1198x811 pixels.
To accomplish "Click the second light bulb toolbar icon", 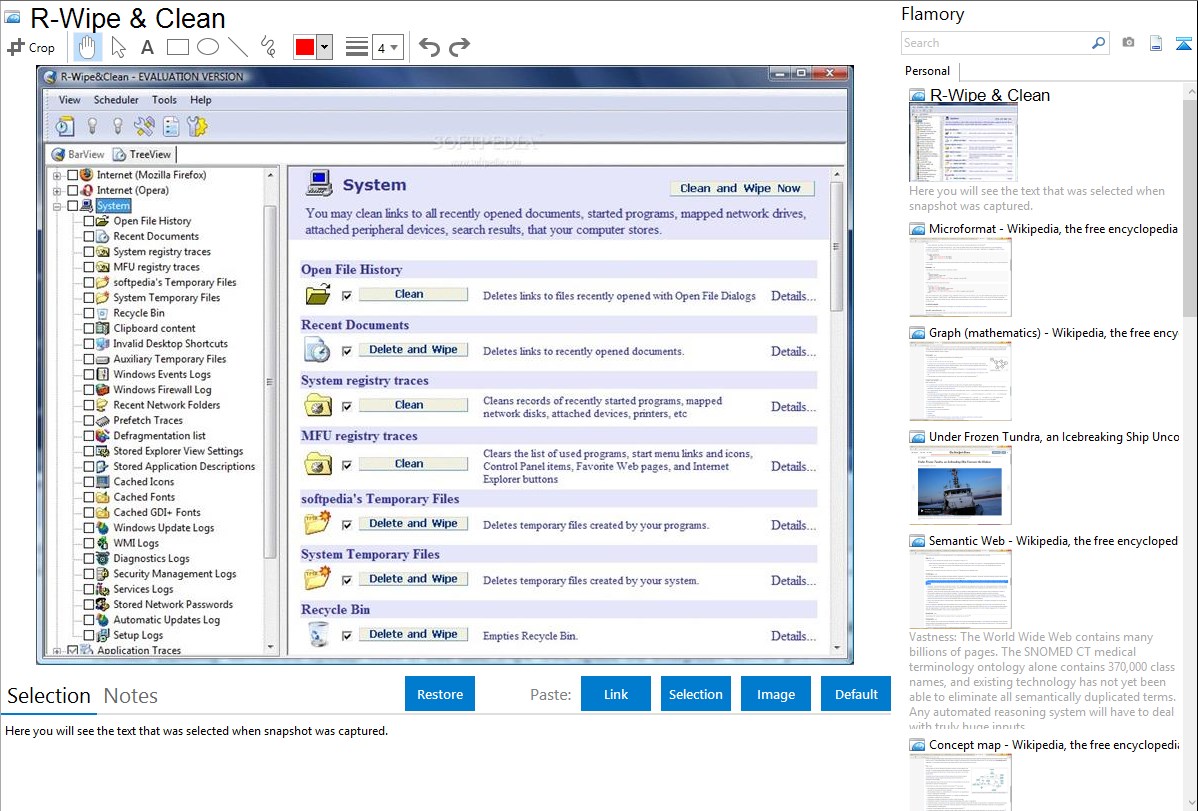I will (118, 126).
